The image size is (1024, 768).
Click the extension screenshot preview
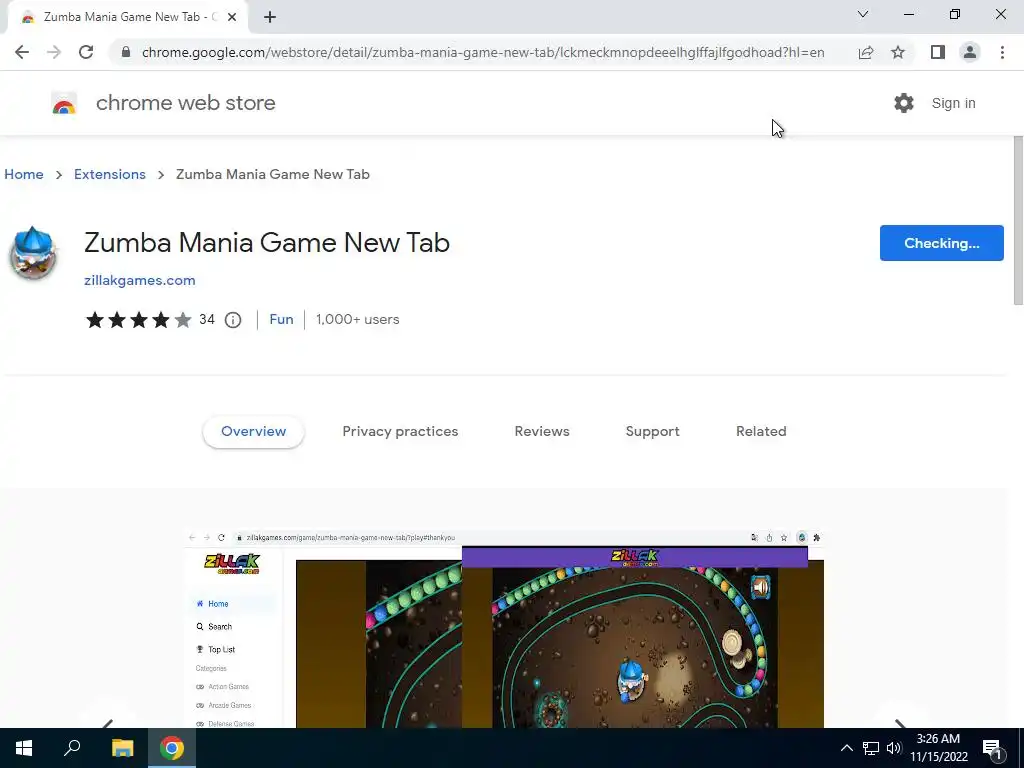coord(504,629)
